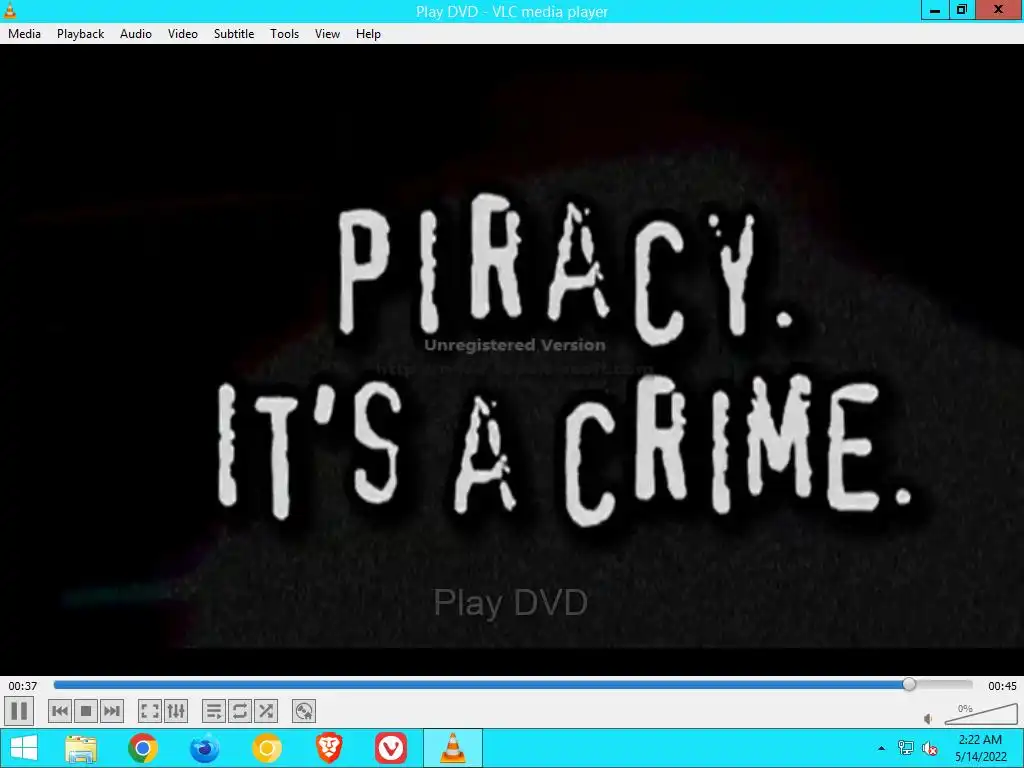1024x768 pixels.
Task: Click the video playback area
Action: [x=512, y=359]
